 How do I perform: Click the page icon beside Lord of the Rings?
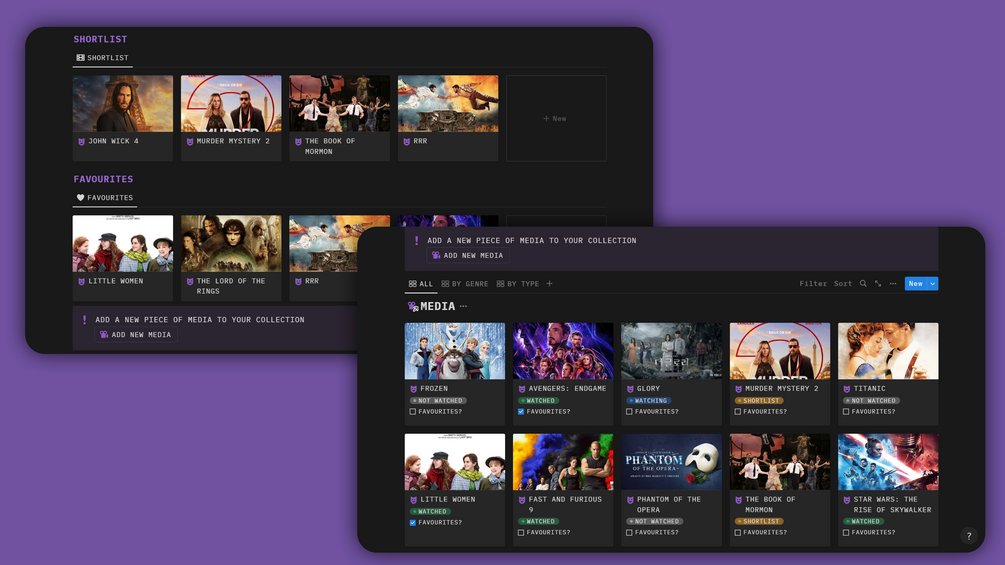[190, 281]
